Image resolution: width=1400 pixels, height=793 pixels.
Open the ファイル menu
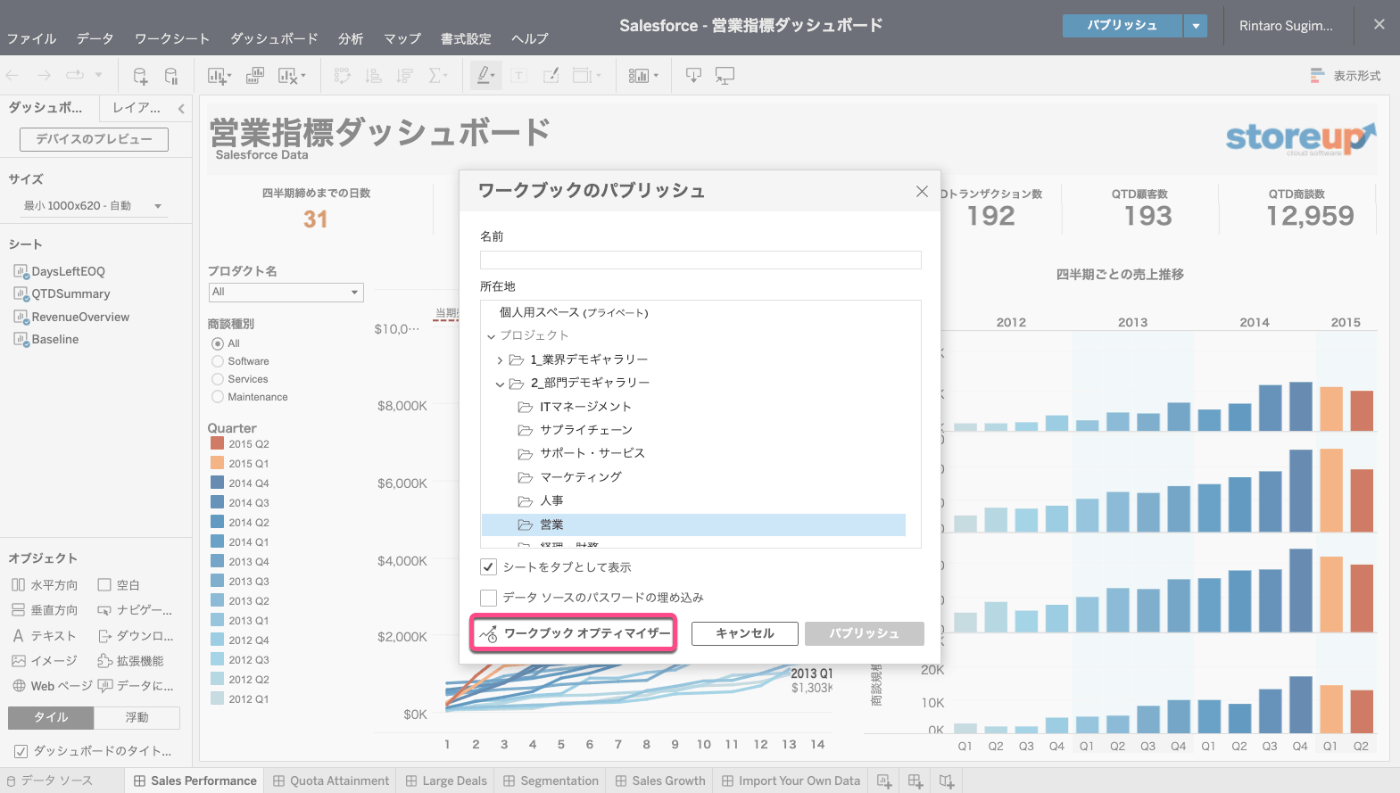coord(32,39)
